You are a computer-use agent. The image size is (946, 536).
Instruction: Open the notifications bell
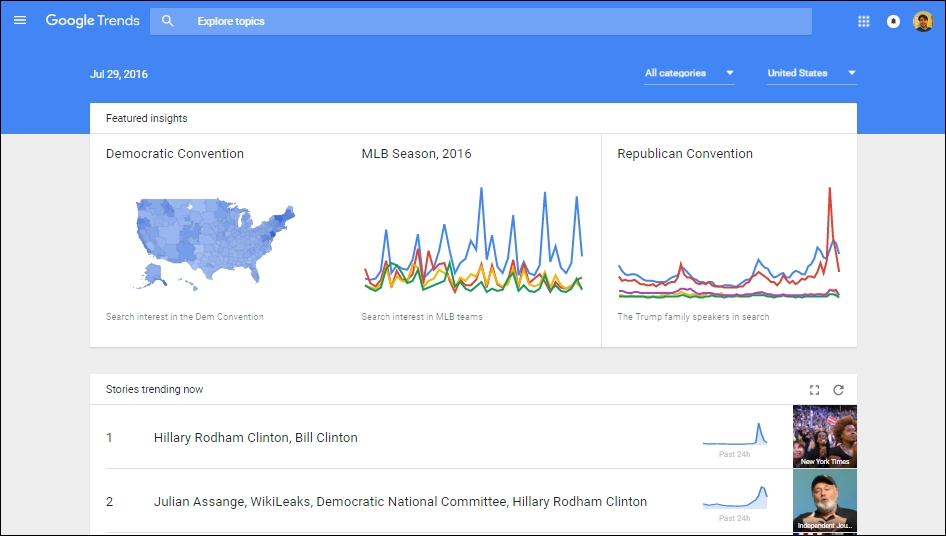(x=894, y=21)
